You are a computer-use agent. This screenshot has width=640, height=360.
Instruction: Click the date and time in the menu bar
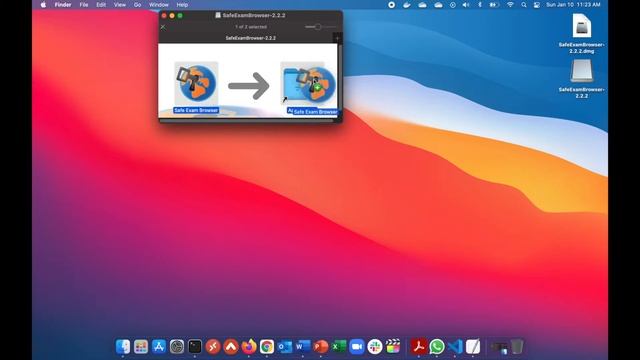tap(573, 5)
